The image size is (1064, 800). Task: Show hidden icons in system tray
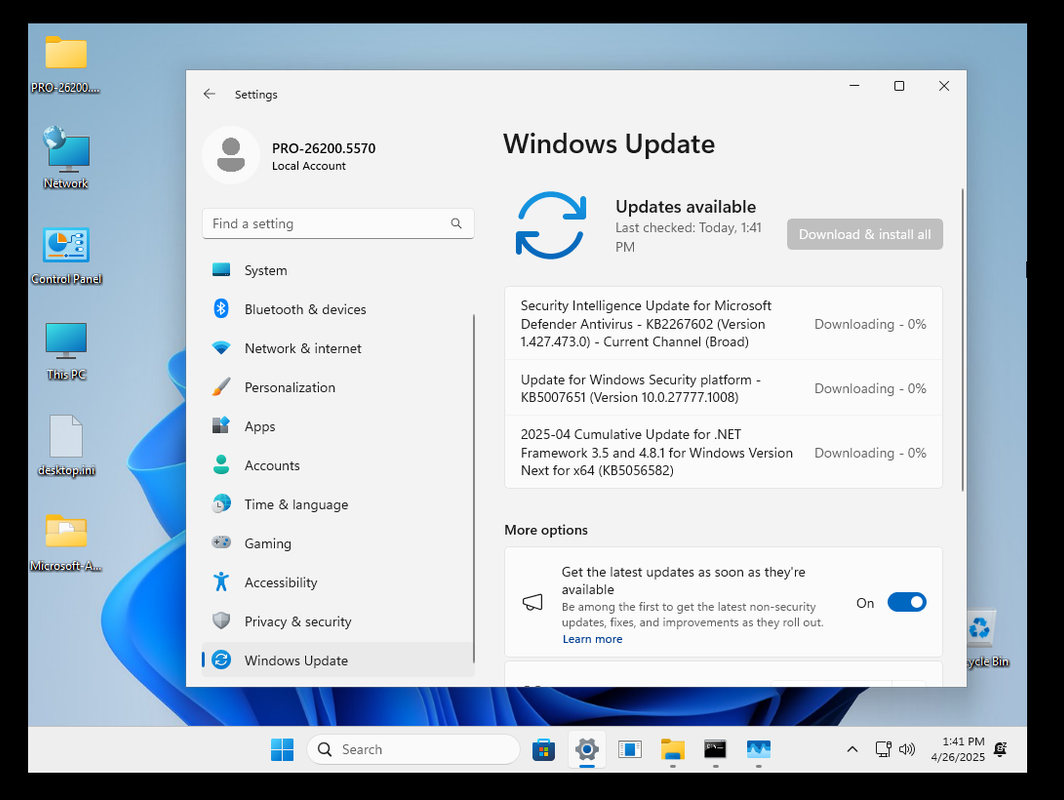pyautogui.click(x=852, y=749)
